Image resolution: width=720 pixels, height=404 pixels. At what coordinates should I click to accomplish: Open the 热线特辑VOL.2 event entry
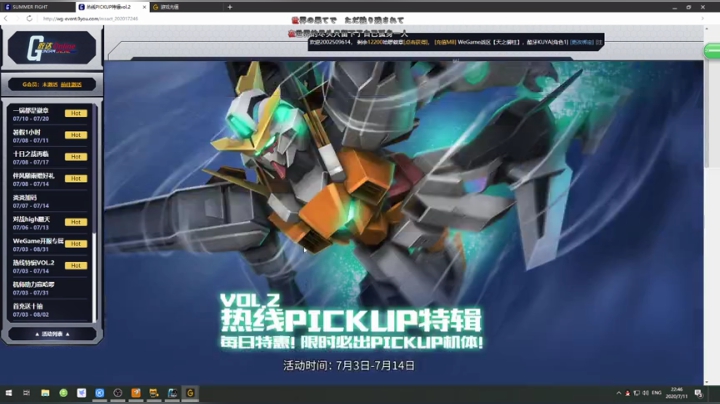click(x=50, y=267)
